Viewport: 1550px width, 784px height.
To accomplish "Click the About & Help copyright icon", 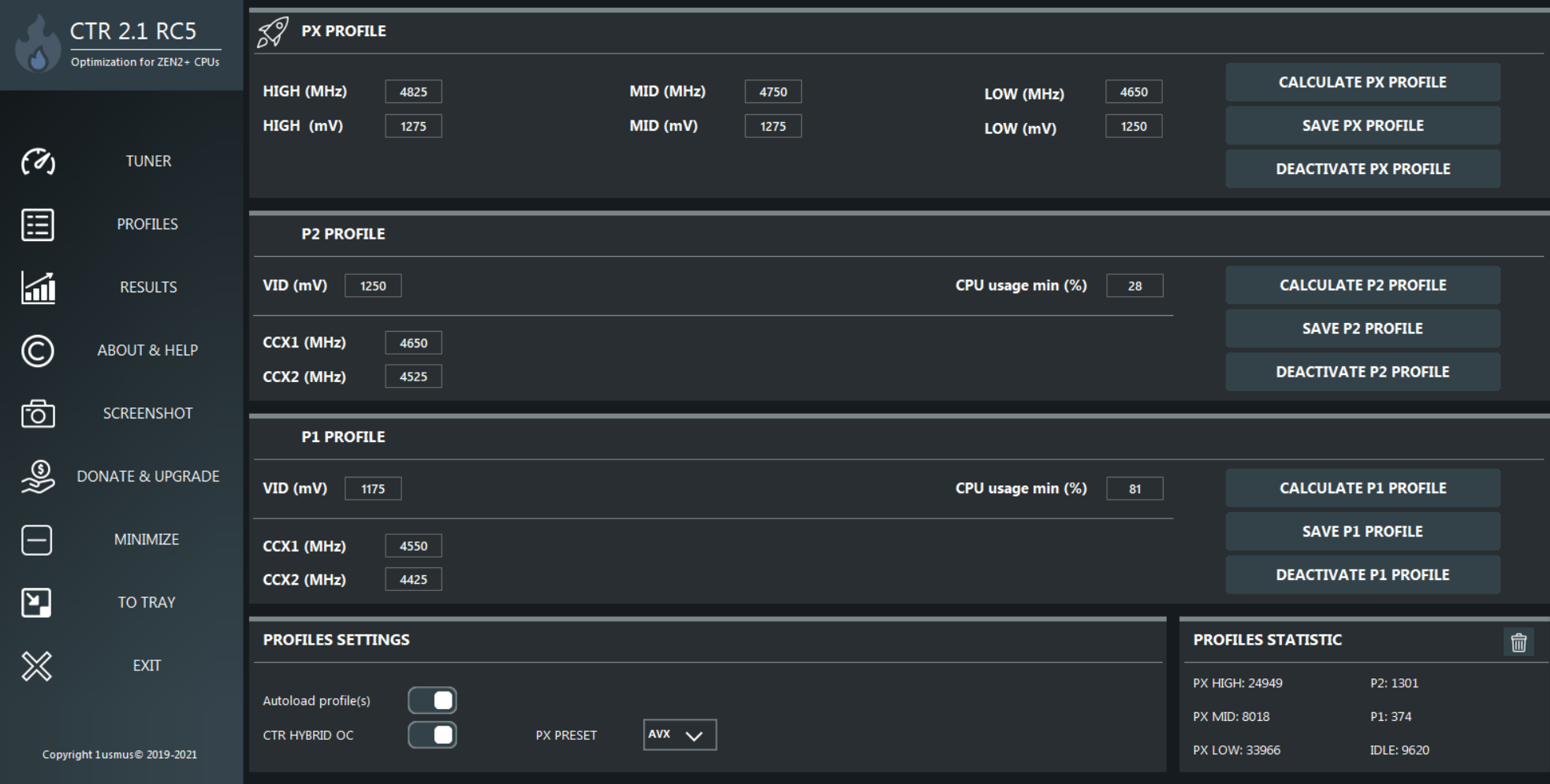I will pos(38,351).
